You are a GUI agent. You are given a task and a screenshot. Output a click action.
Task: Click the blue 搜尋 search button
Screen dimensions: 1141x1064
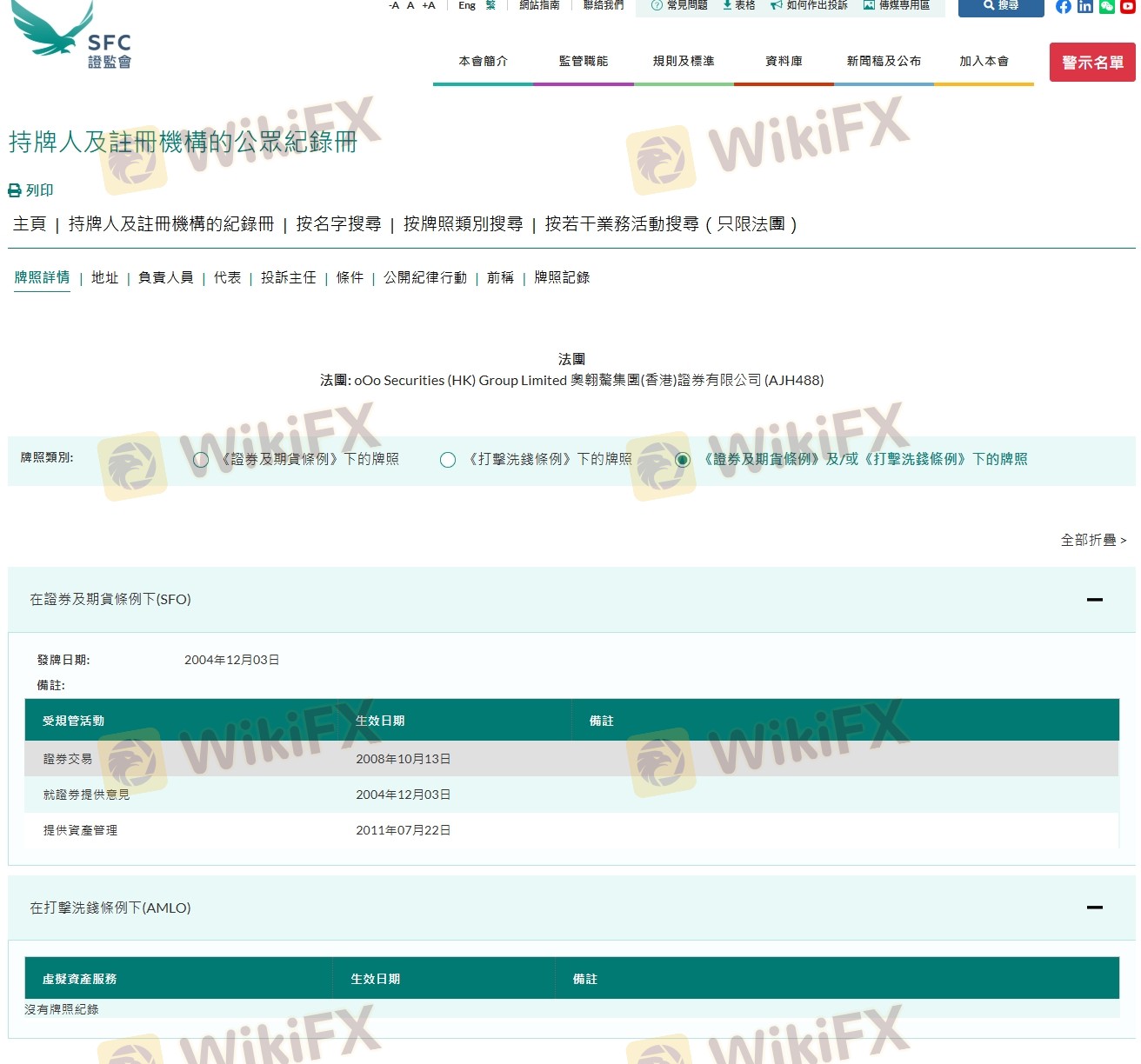tap(1000, 6)
